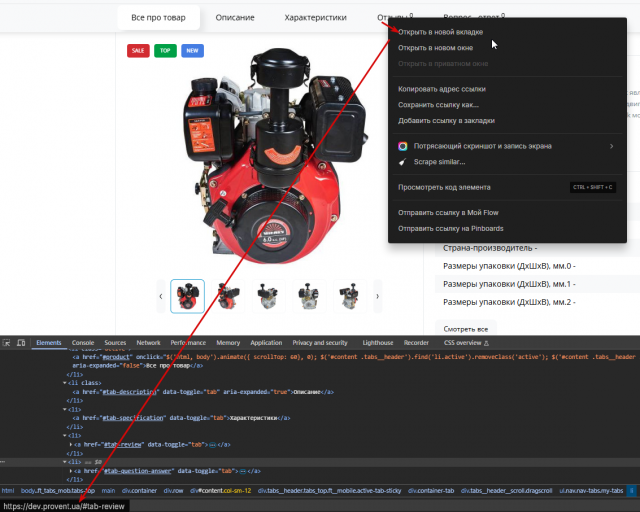Viewport: 640px width, 512px height.
Task: Click the CSS overview experiment flask icon
Action: pyautogui.click(x=486, y=343)
